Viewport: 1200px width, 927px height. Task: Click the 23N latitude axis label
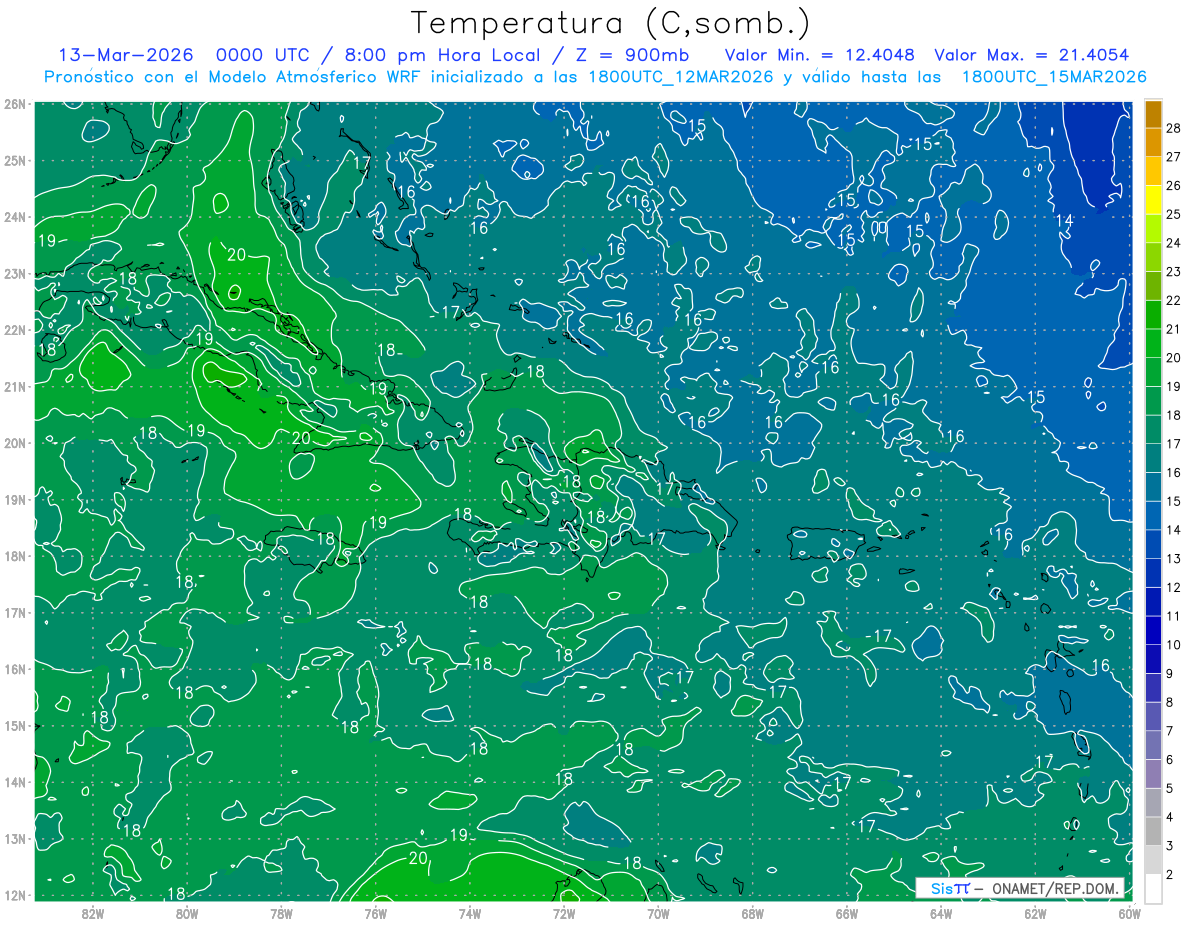tap(15, 274)
